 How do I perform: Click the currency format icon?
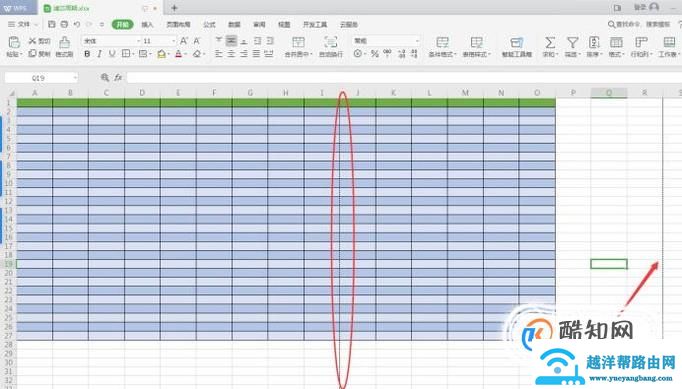358,54
